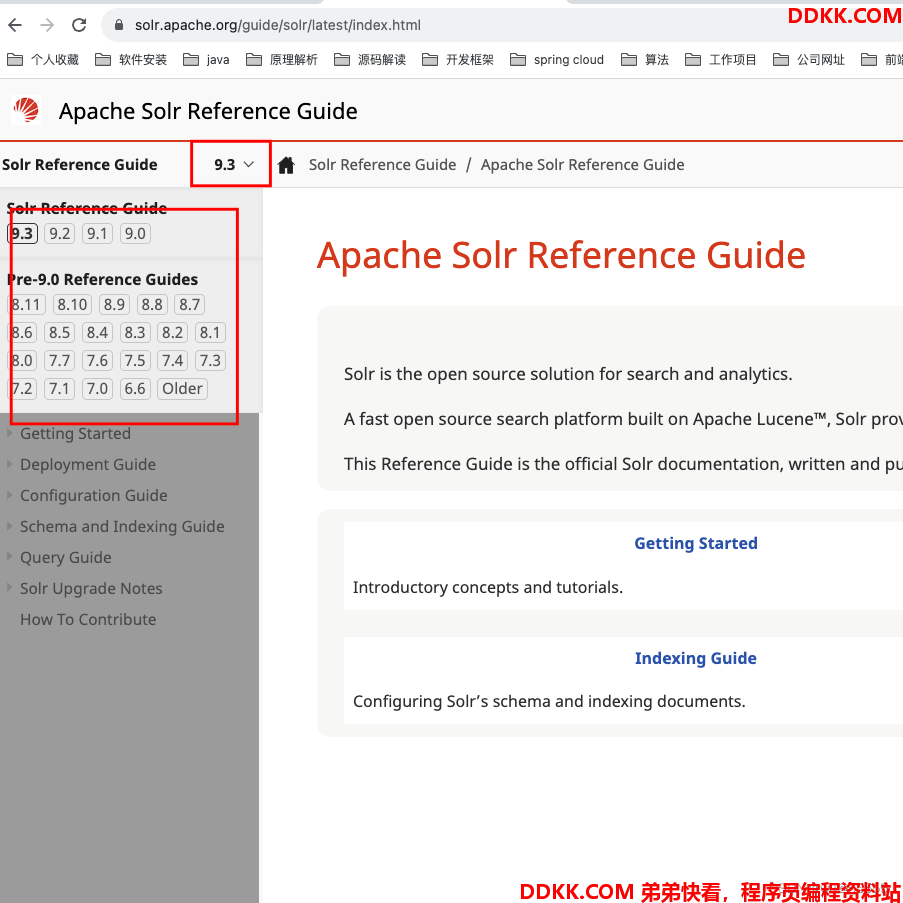903x903 pixels.
Task: Open the 软件安装 bookmarks folder
Action: click(131, 59)
